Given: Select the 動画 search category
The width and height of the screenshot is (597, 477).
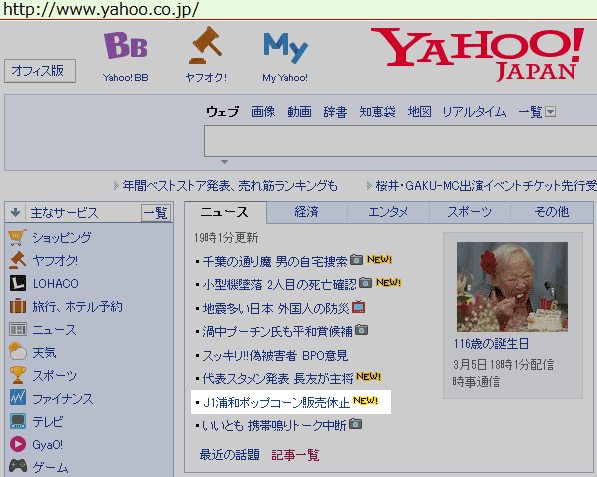Looking at the screenshot, I should point(299,112).
